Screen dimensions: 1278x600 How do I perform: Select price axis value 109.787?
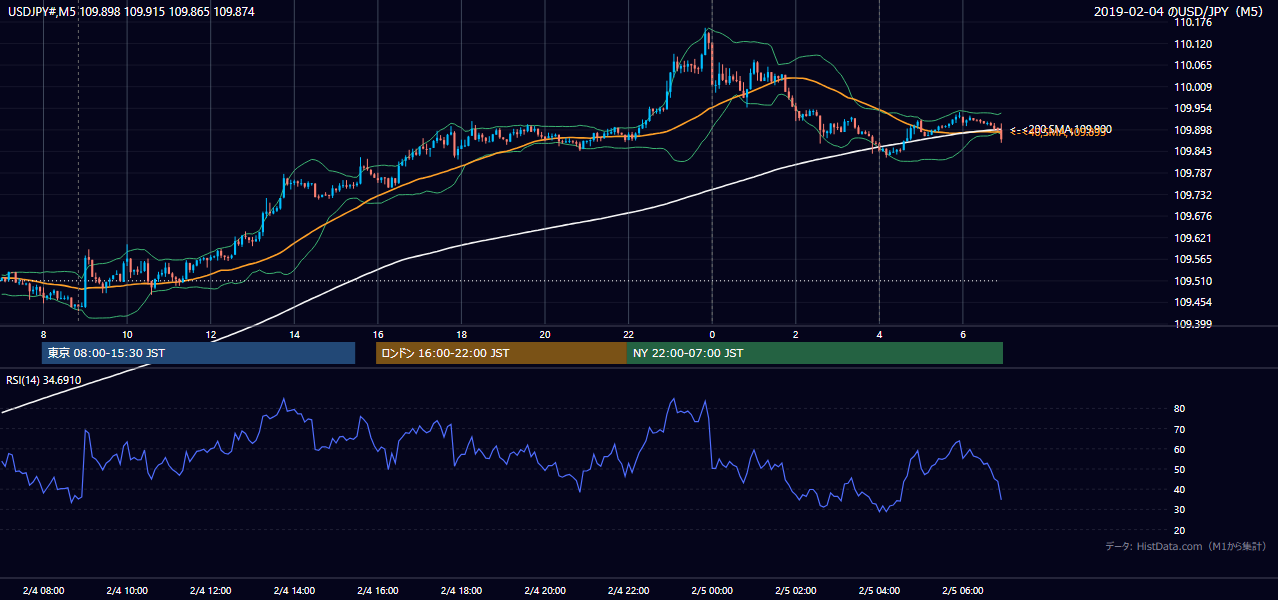[x=1194, y=173]
